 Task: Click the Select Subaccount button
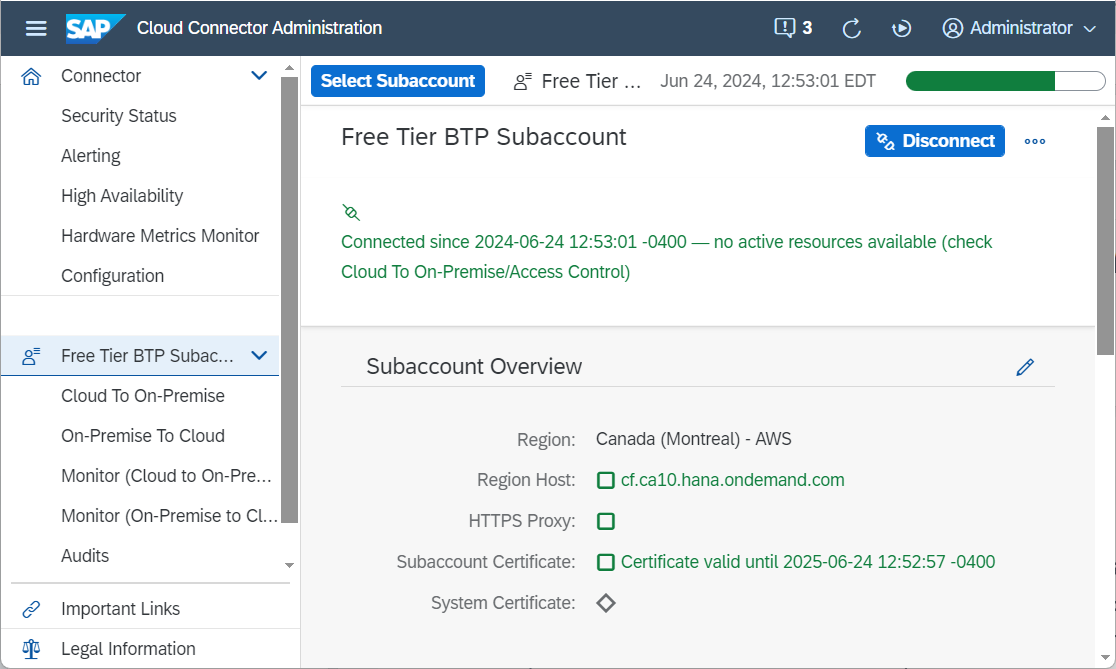[x=398, y=81]
